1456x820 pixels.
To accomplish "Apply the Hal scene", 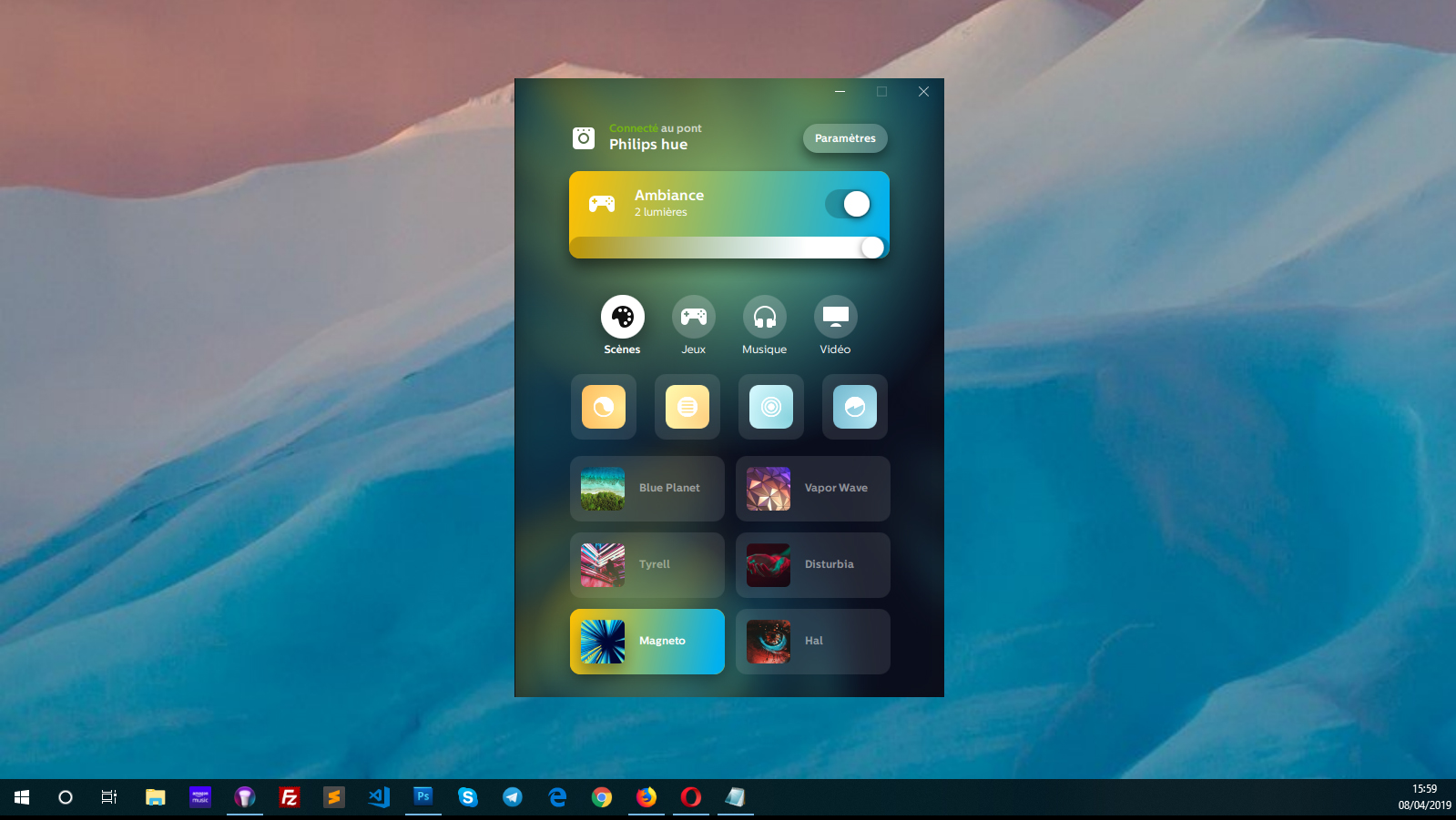I will 813,642.
